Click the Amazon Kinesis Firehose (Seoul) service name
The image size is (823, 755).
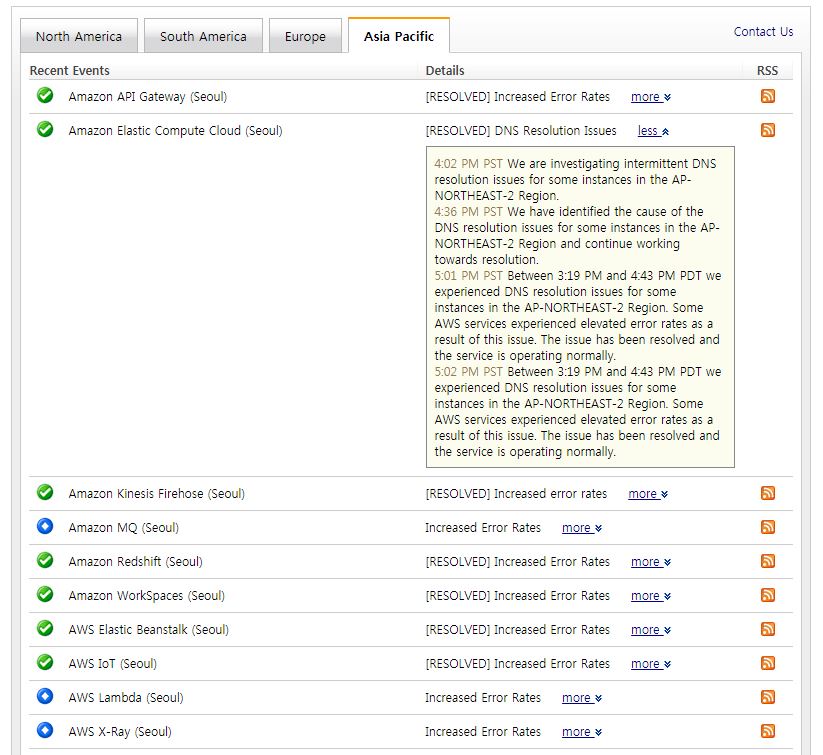coord(156,494)
